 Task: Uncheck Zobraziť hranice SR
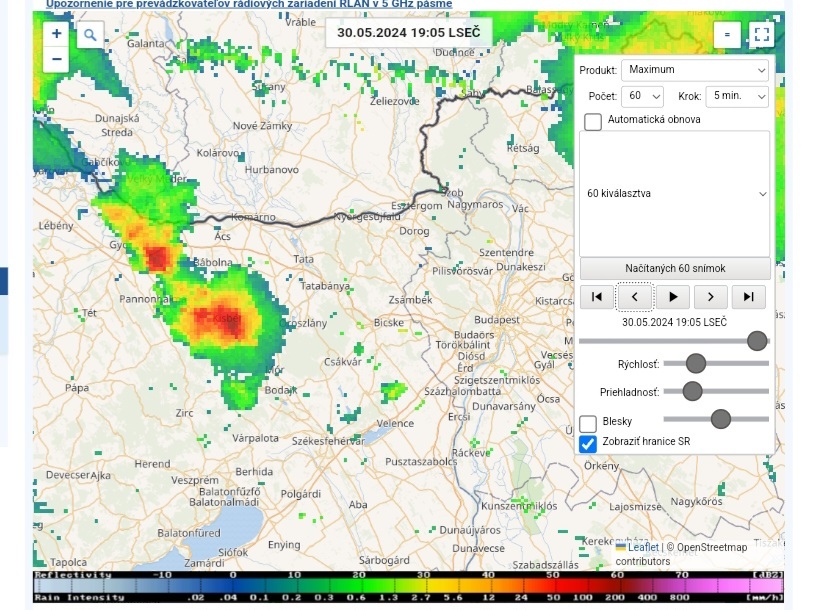click(588, 443)
